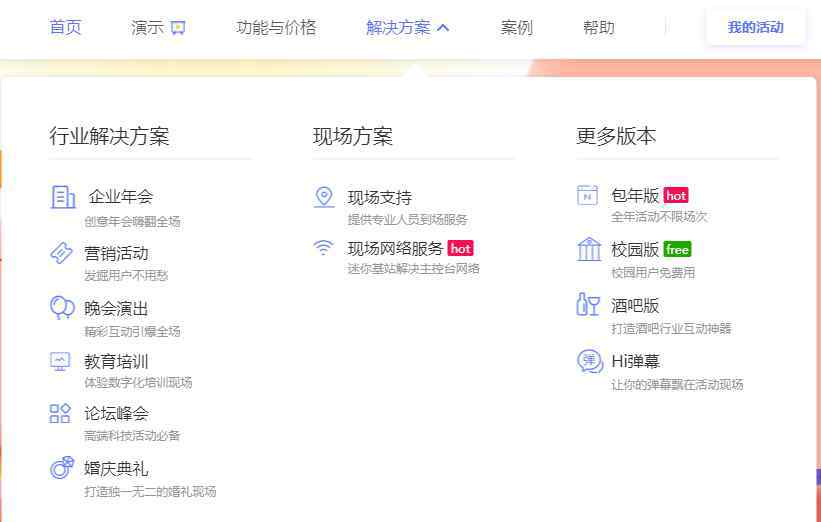This screenshot has width=821, height=522.
Task: Open the 演示 demo page
Action: pos(158,28)
